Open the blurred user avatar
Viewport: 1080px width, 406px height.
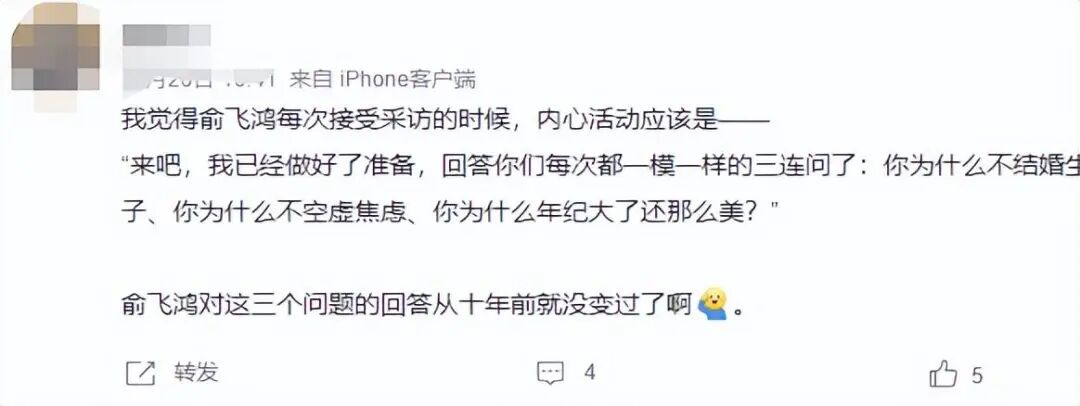point(55,57)
